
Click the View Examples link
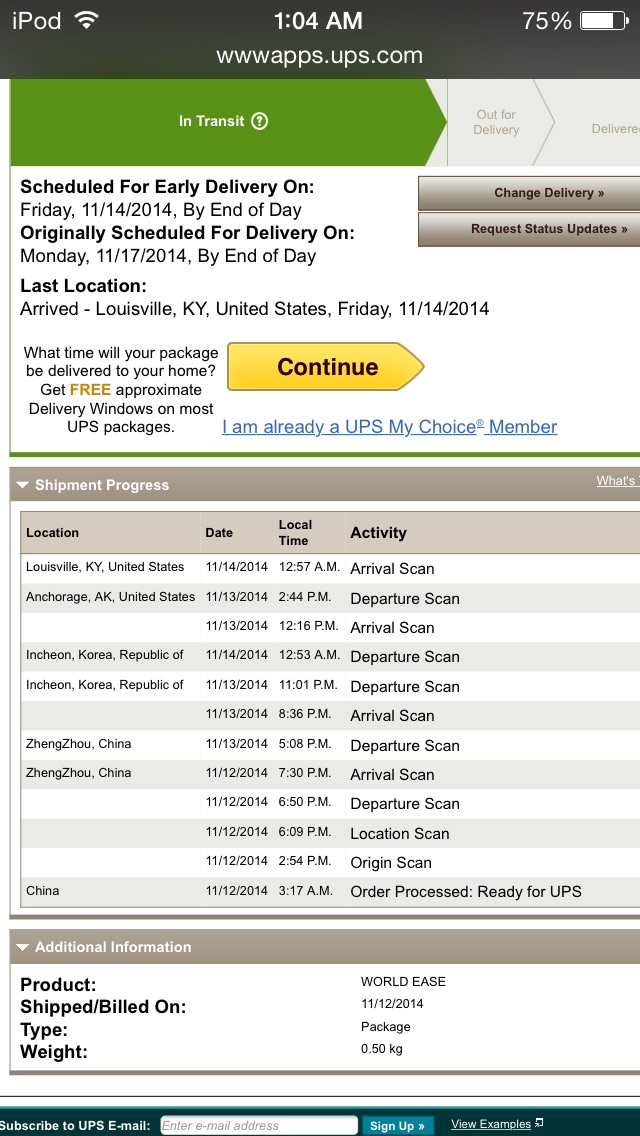491,1124
